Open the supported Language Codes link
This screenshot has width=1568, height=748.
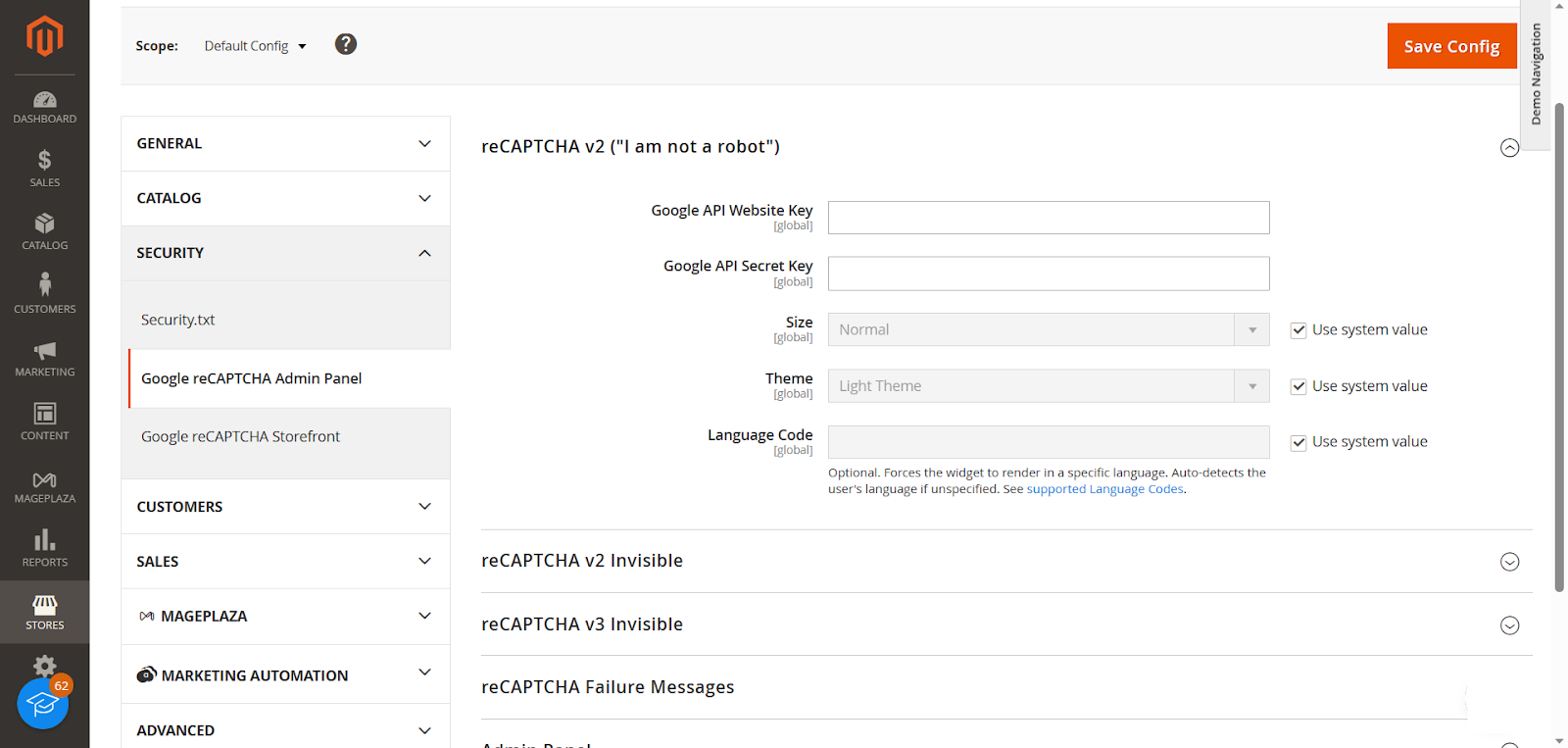(1104, 489)
